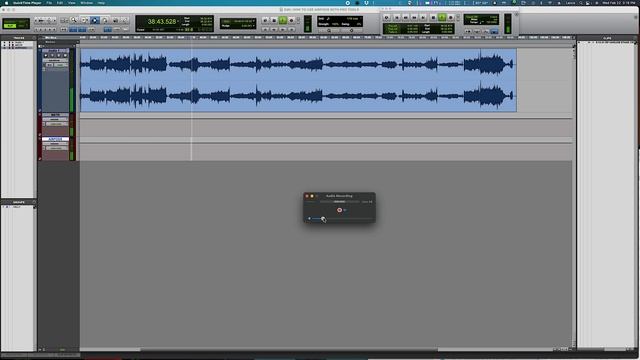Click Fast Forward in the floating Transport window
640x360 pixels.
tap(414, 18)
